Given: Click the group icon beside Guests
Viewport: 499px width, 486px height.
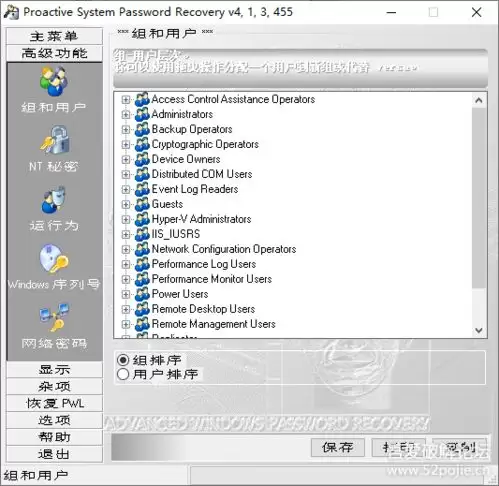Looking at the screenshot, I should pos(142,204).
